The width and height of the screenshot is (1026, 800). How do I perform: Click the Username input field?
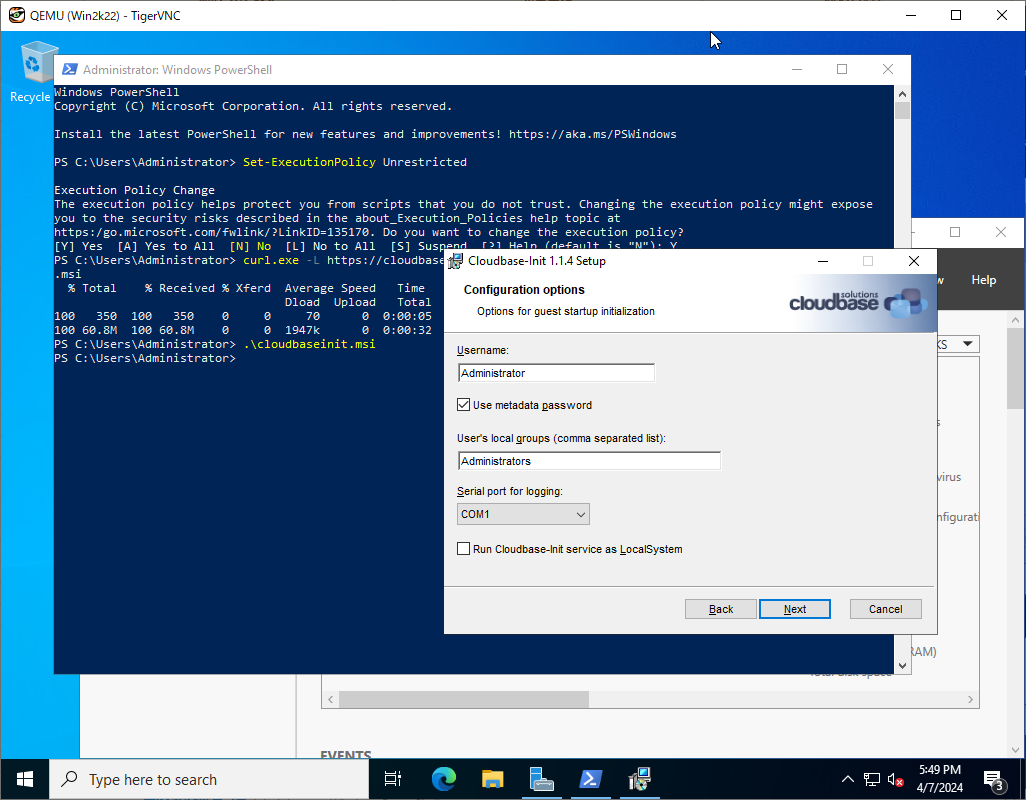click(556, 373)
